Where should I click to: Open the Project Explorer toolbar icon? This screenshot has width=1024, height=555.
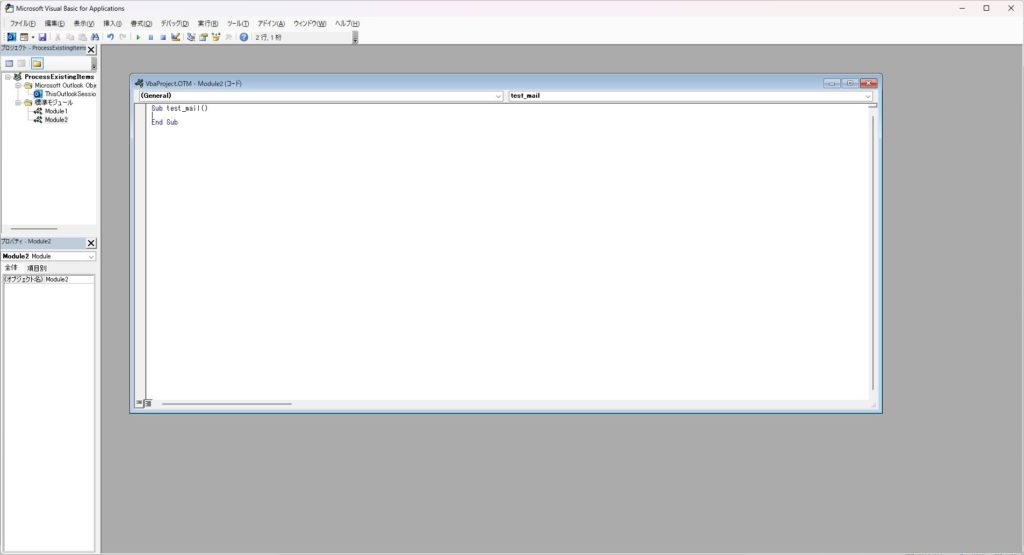[190, 37]
